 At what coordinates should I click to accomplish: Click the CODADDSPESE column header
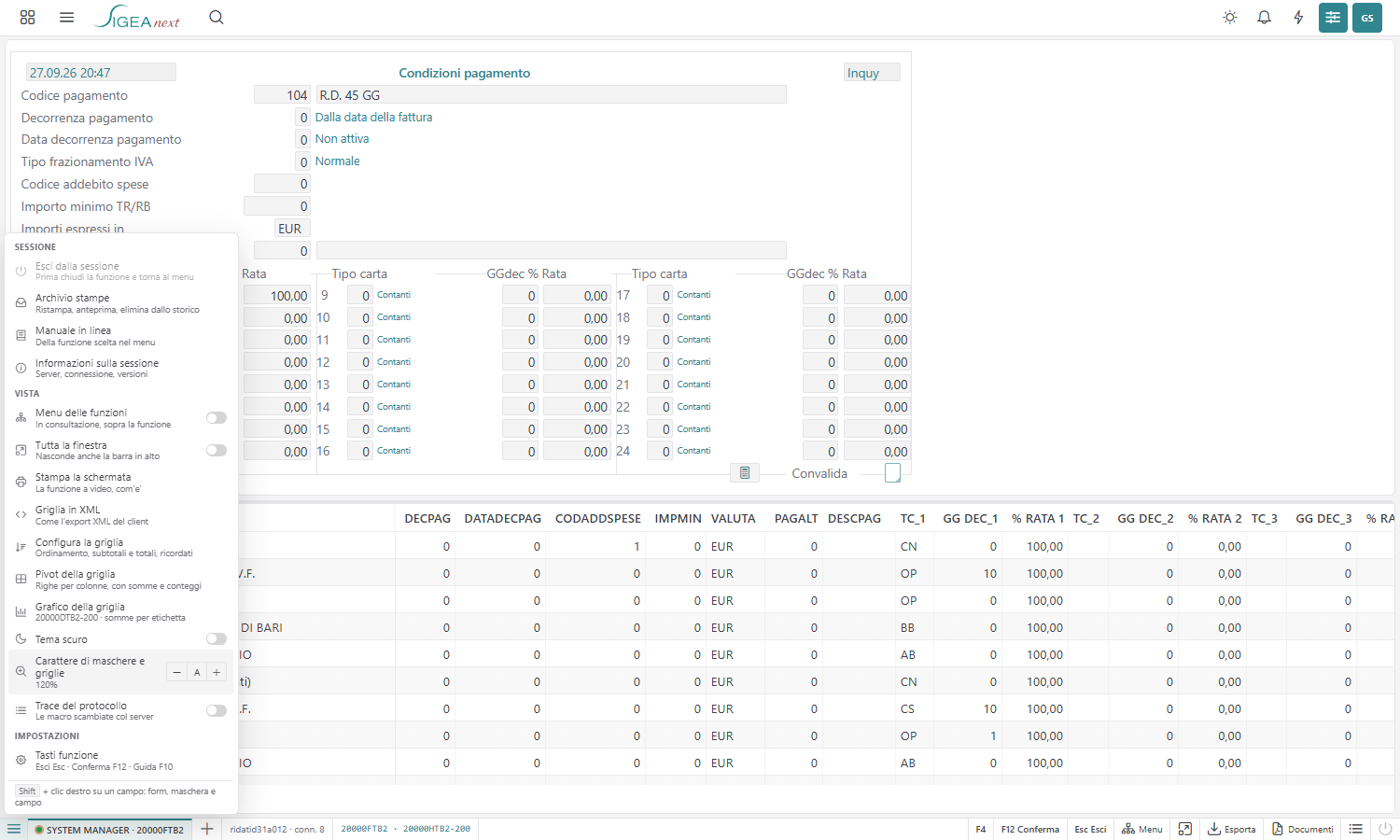598,518
